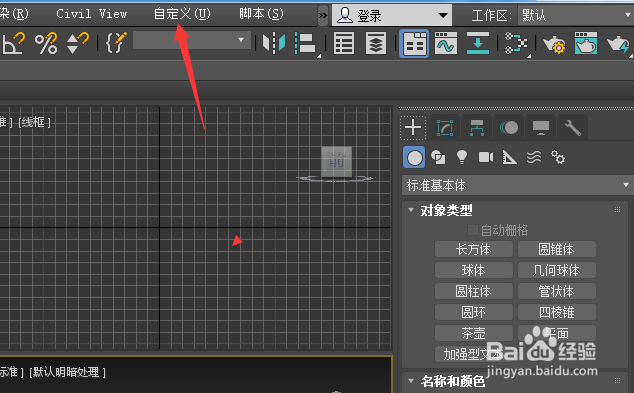Toggle the Ribbon display icon
Viewport: 634px width, 393px height.
click(414, 43)
